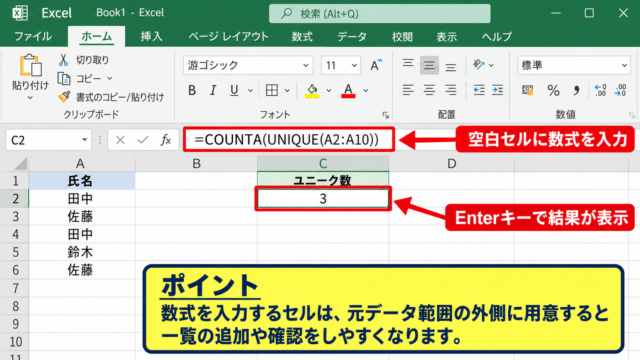Image resolution: width=640 pixels, height=360 pixels.
Task: Increase indent in the alignment group
Action: pos(498,90)
